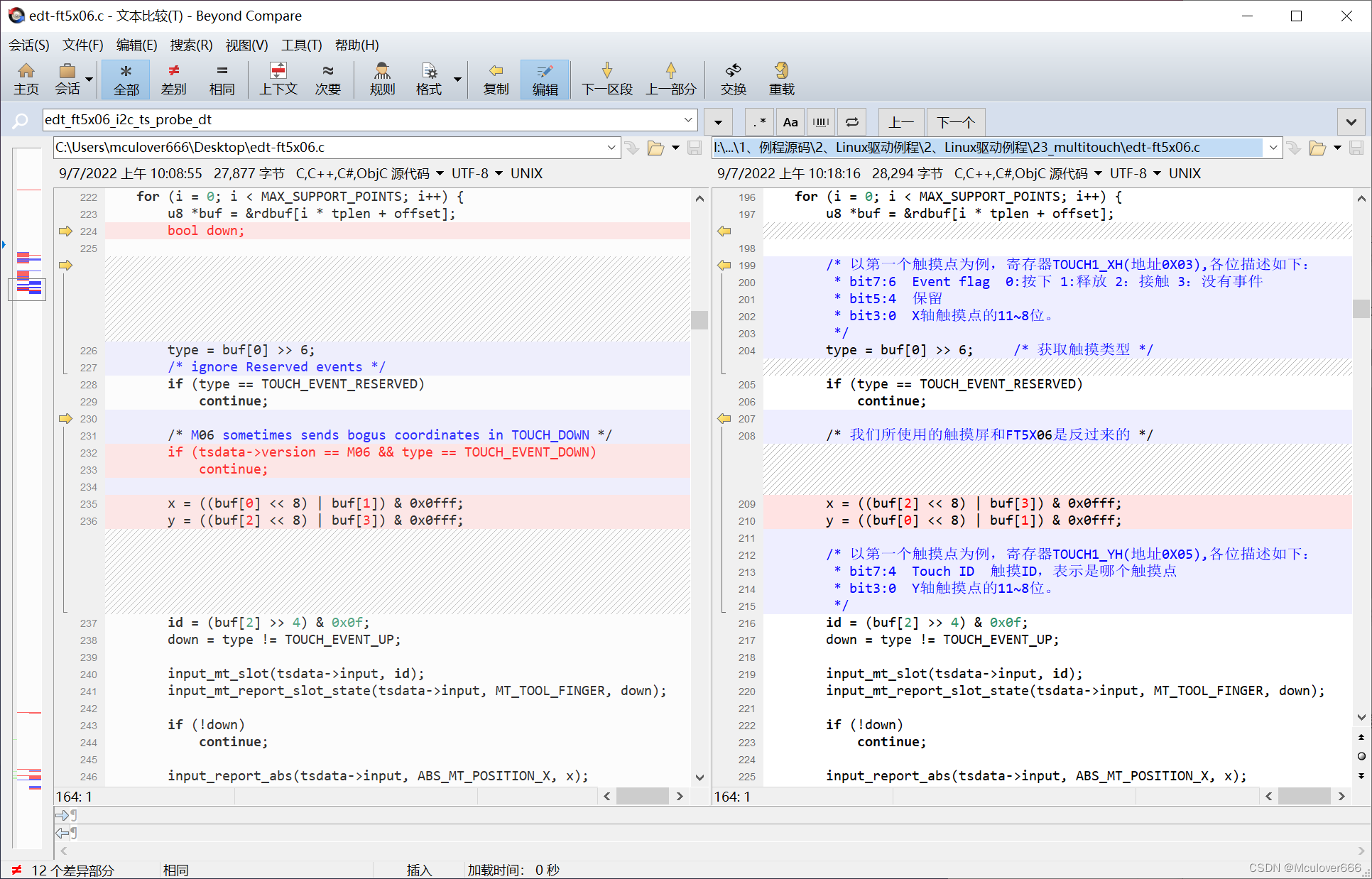Open right pane UTF-8 encoding dropdown

click(x=1157, y=174)
